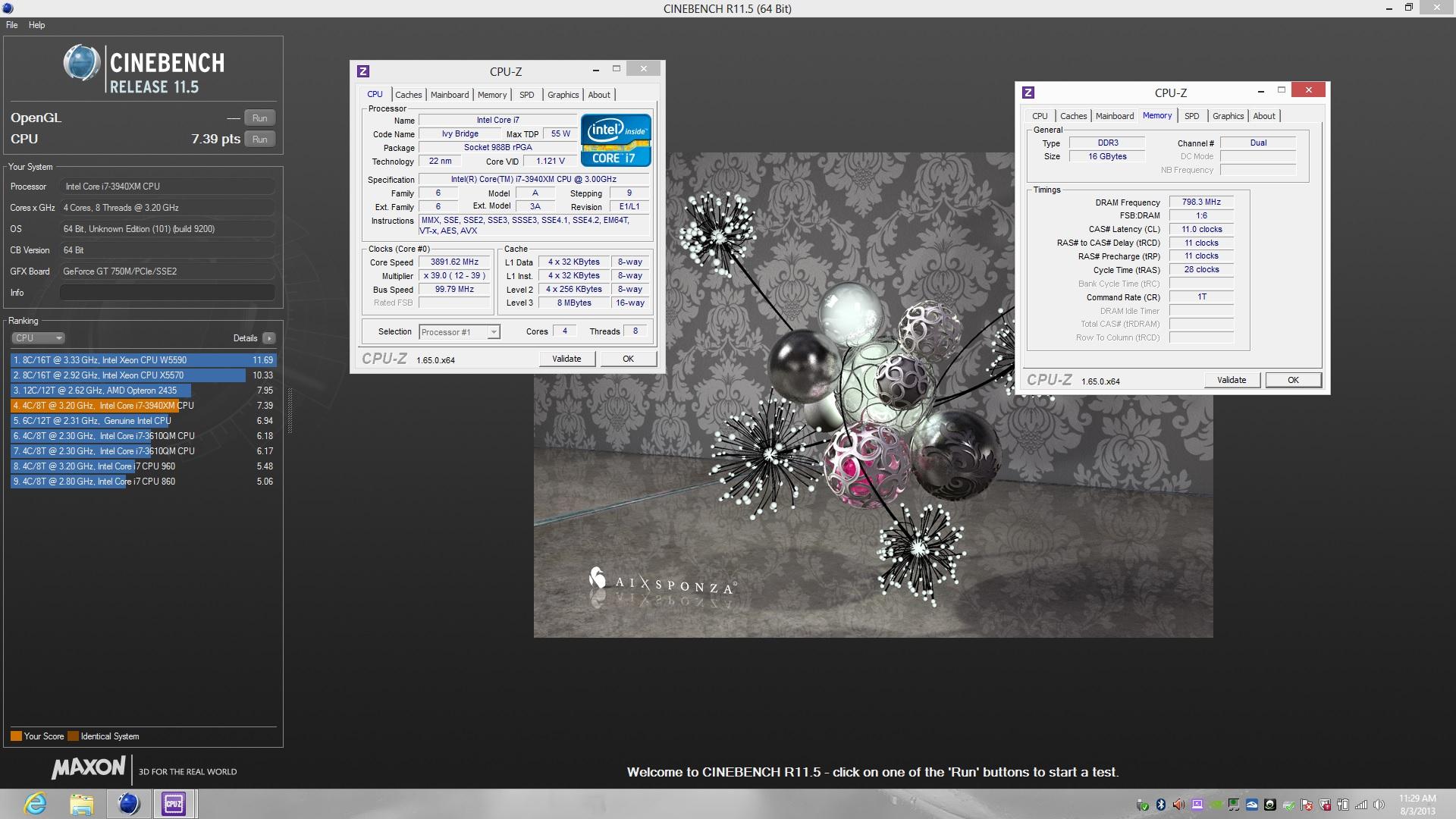The image size is (1456, 819).
Task: Switch to Caches tab in left CPU-Z window
Action: [408, 95]
